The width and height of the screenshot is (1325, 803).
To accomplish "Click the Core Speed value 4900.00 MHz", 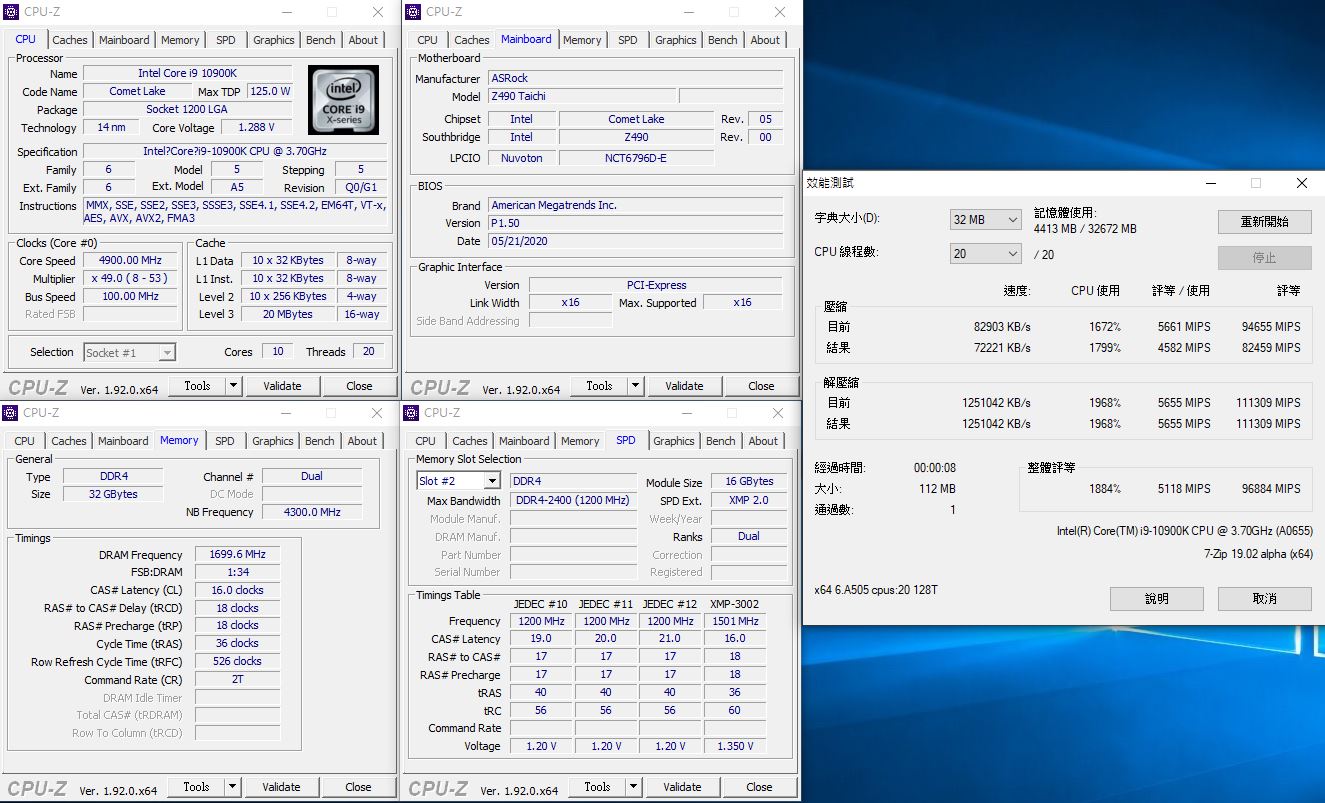I will (x=132, y=261).
